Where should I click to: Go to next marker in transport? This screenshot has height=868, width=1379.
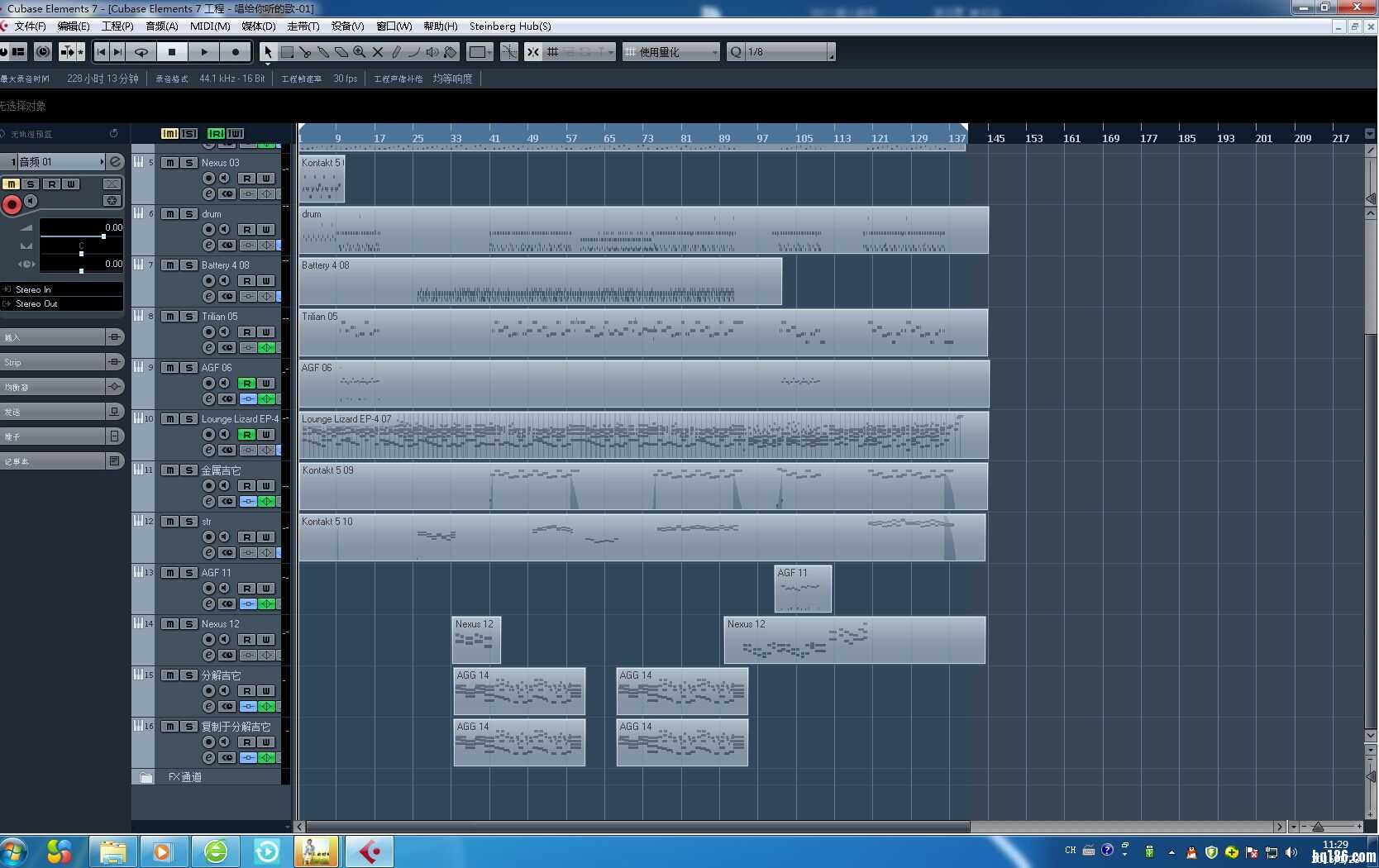point(117,52)
